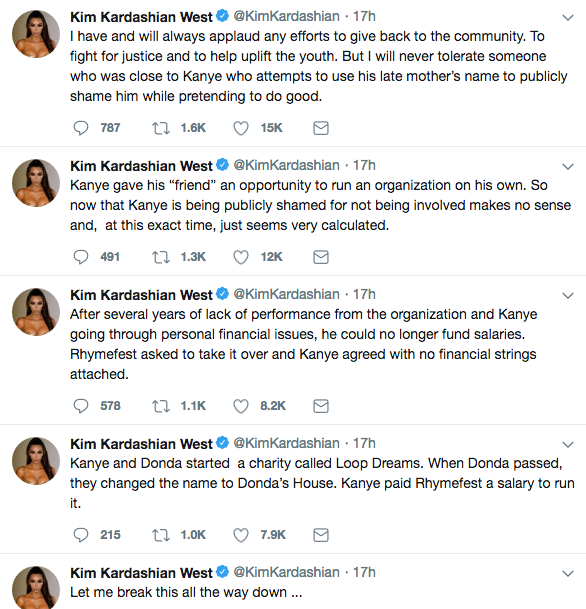
Task: Expand options on 'Let me break this' tweet
Action: coord(568,573)
